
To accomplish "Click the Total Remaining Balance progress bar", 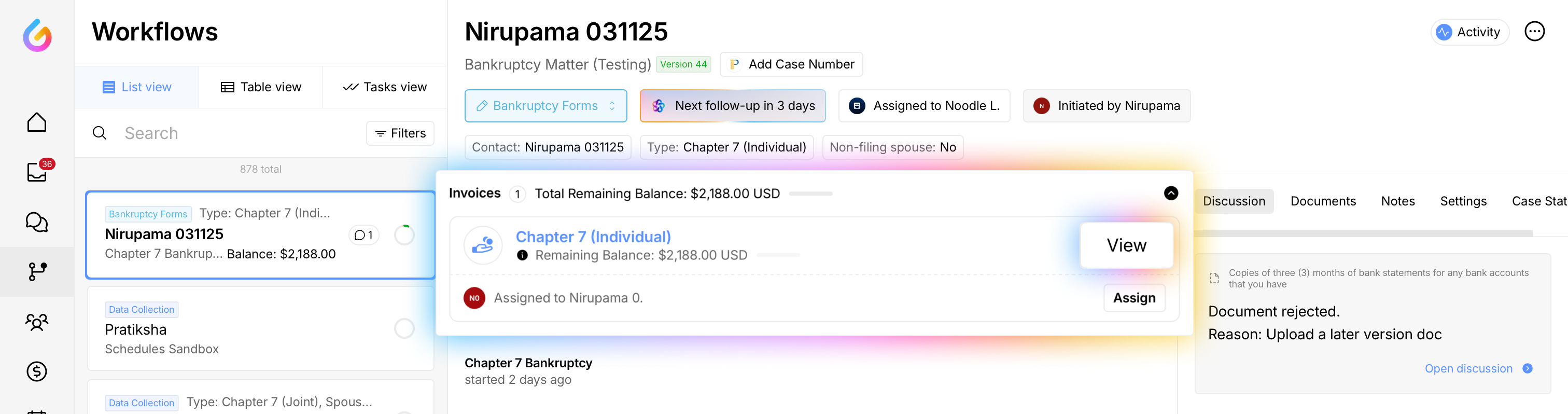I will point(810,194).
